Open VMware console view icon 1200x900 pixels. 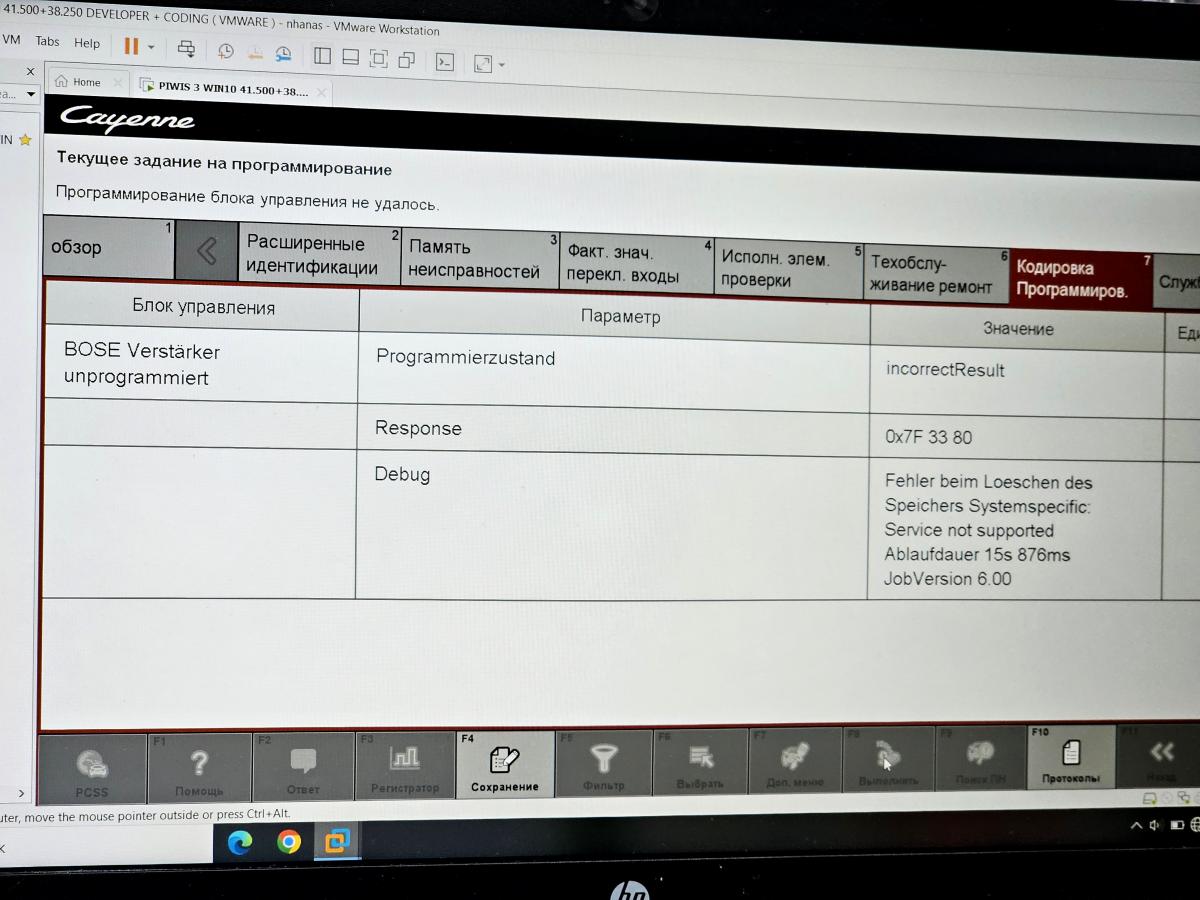[x=445, y=62]
